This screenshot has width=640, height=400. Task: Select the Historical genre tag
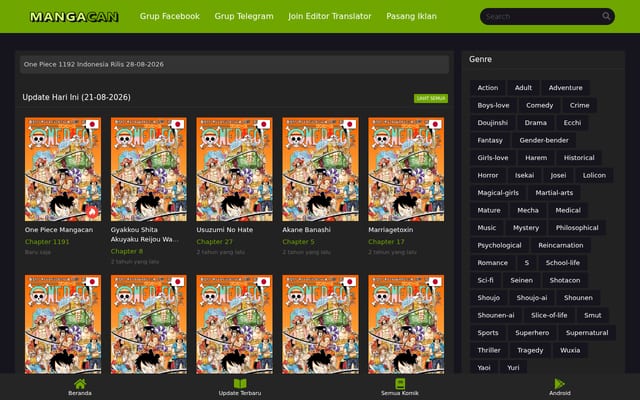click(579, 158)
